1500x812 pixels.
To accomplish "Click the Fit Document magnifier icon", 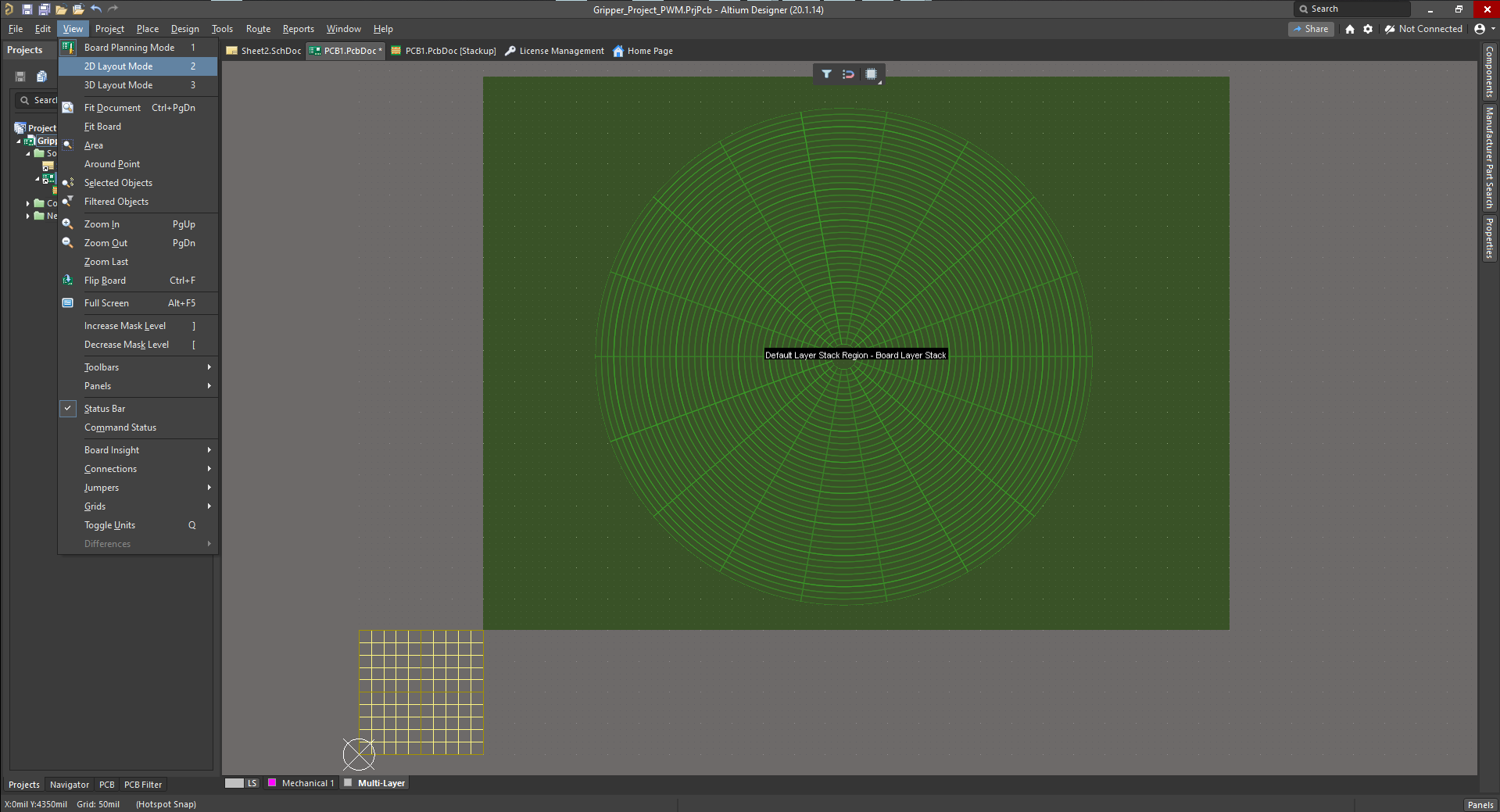I will (68, 108).
